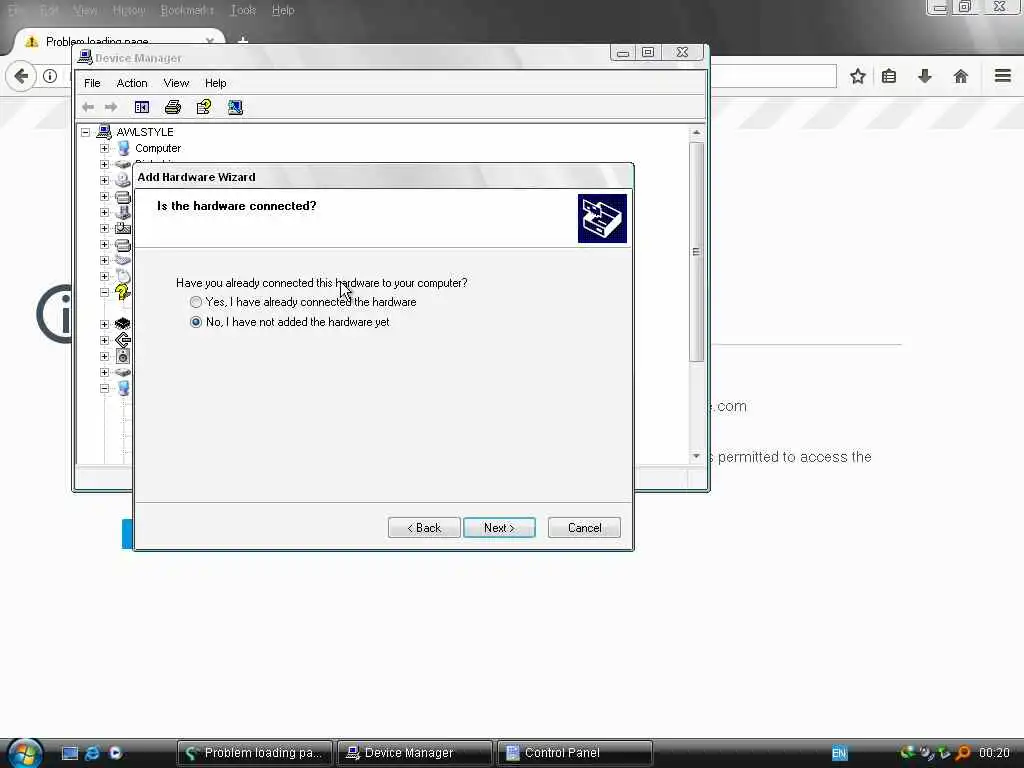This screenshot has height=768, width=1024.
Task: Click the processor chip icon in tree
Action: 123,324
